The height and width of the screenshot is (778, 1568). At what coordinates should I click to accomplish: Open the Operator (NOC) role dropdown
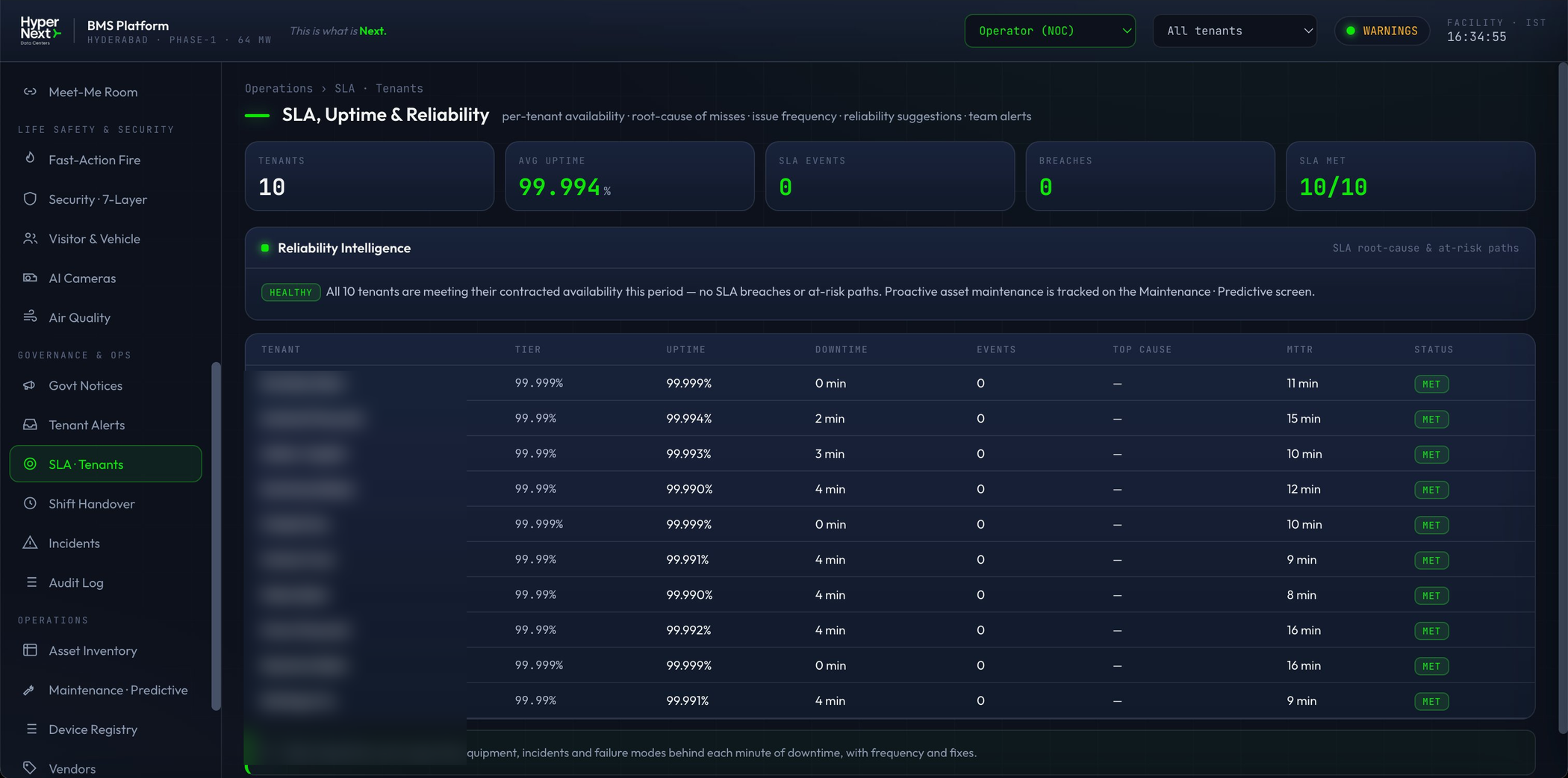1050,31
